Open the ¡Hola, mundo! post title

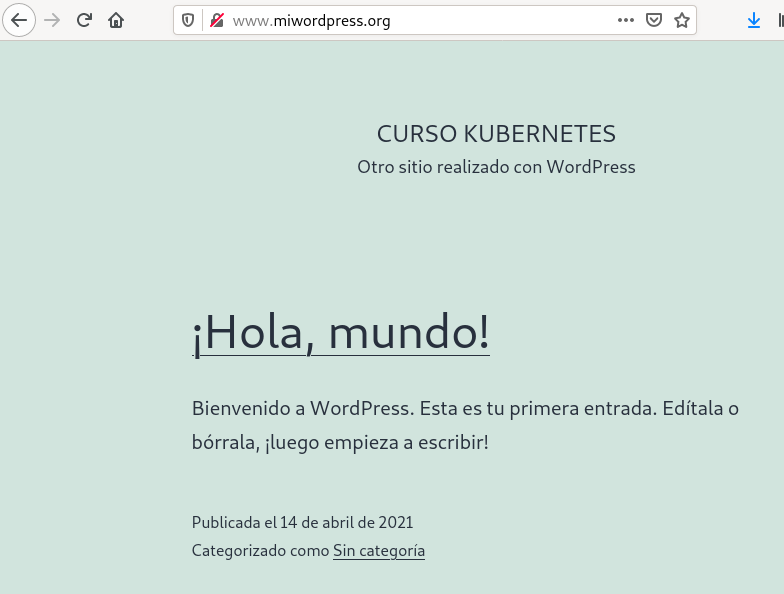point(340,333)
